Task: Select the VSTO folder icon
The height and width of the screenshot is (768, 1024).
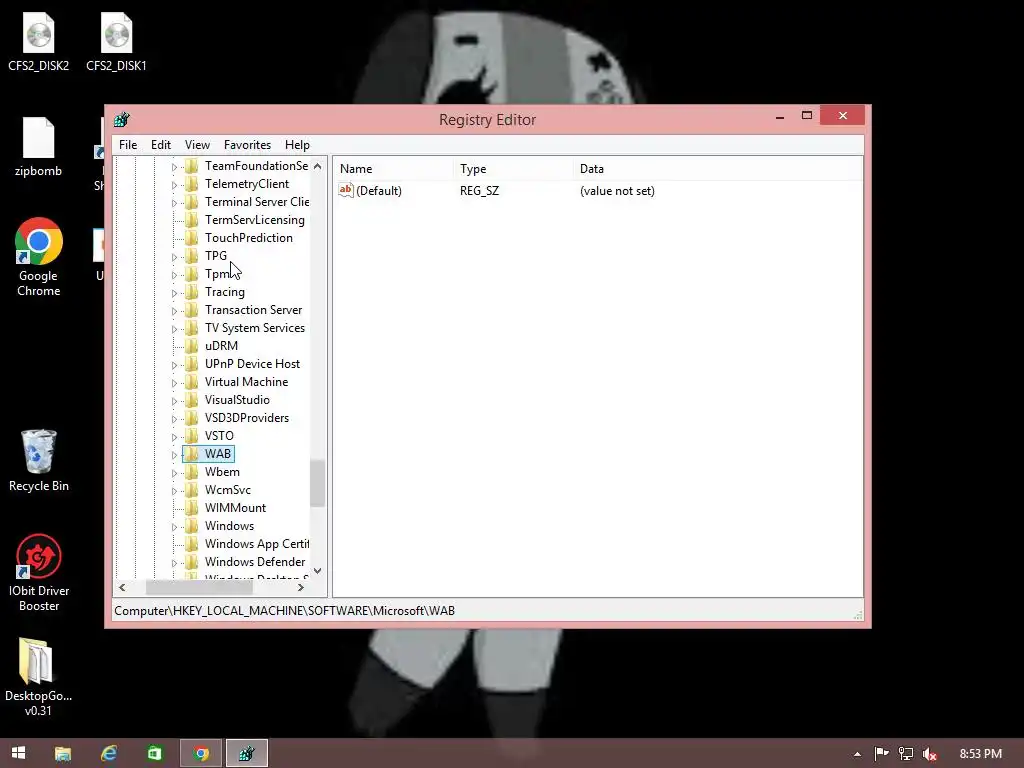Action: 191,436
